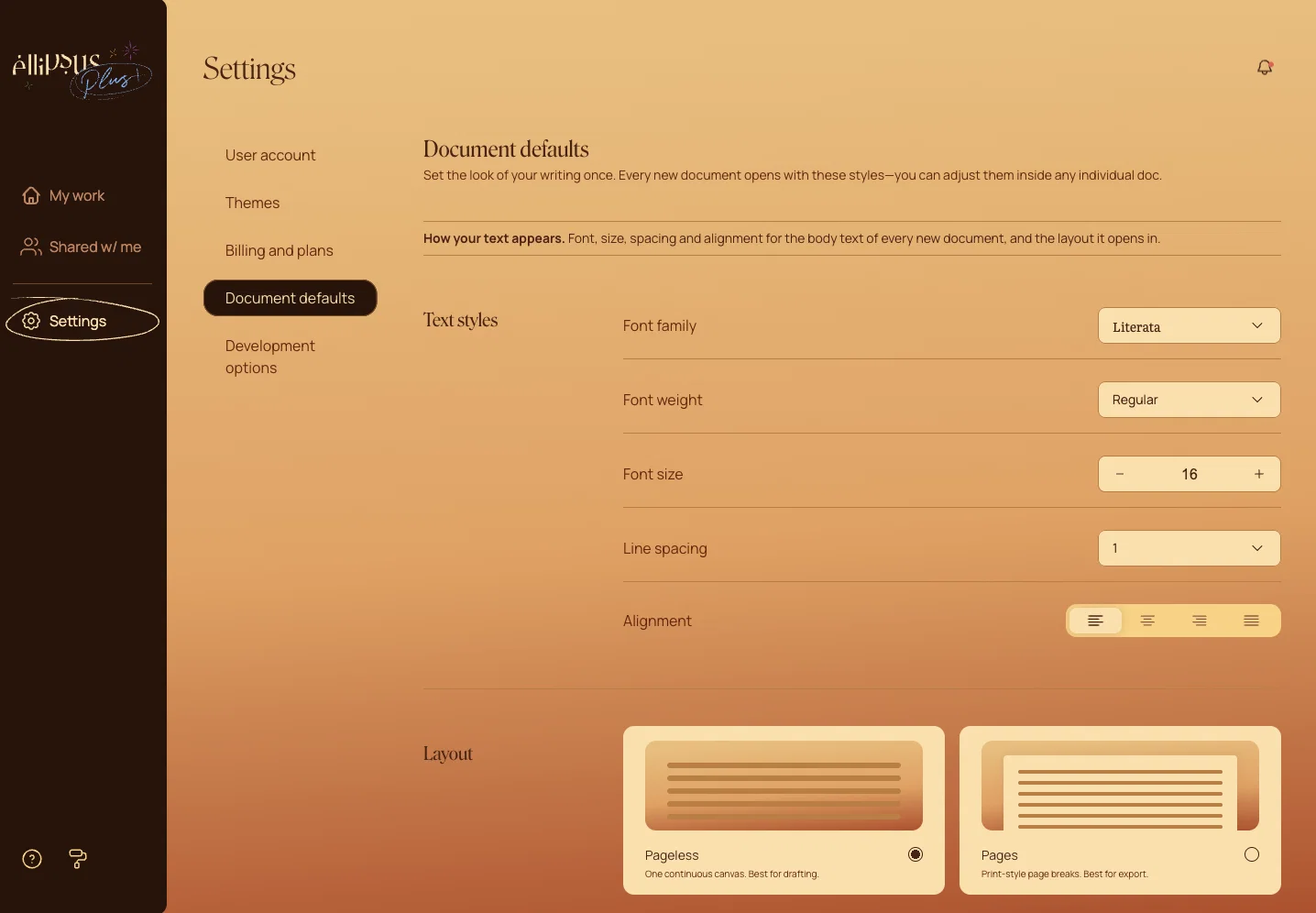Switch to the Themes settings tab
This screenshot has height=913, width=1316.
point(253,203)
